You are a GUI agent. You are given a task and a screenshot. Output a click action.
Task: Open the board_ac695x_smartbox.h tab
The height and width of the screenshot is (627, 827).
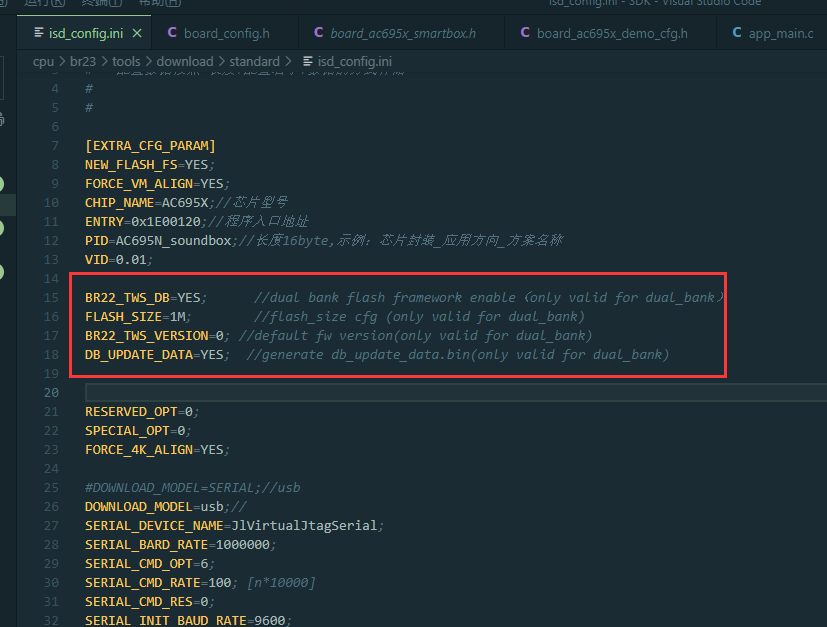(x=401, y=33)
